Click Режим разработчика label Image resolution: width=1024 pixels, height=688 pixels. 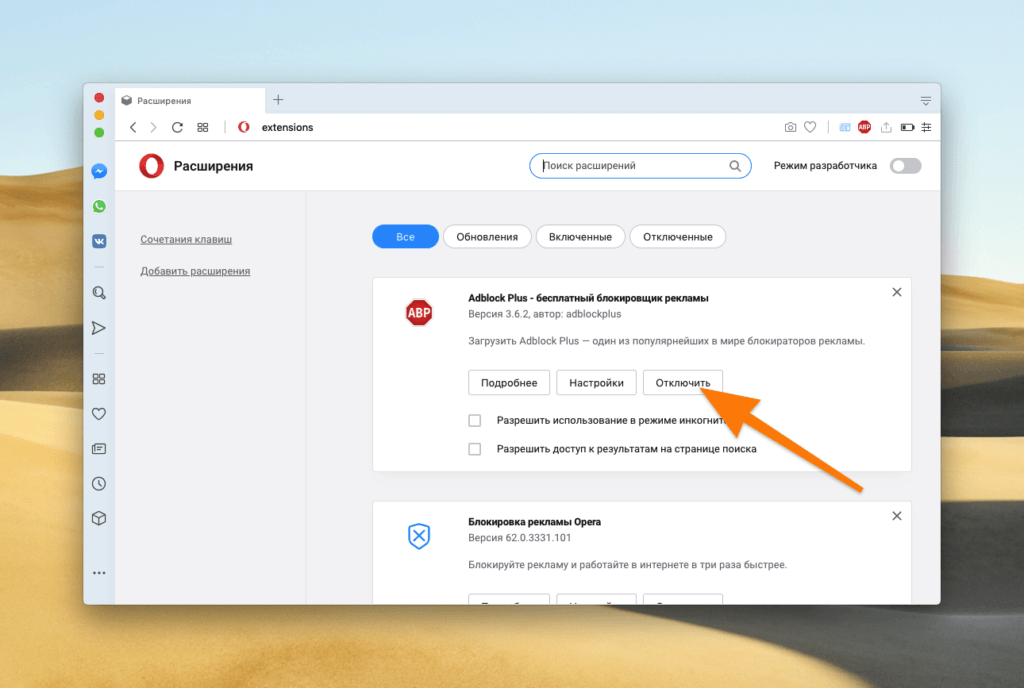[825, 166]
